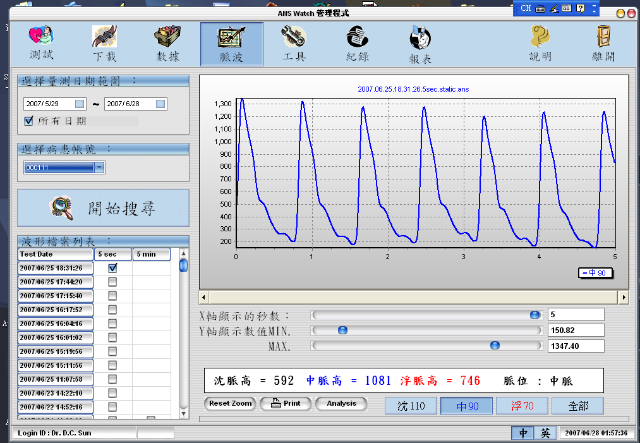Open the 報表 (Report) toolbar icon
The width and height of the screenshot is (640, 443).
(420, 43)
